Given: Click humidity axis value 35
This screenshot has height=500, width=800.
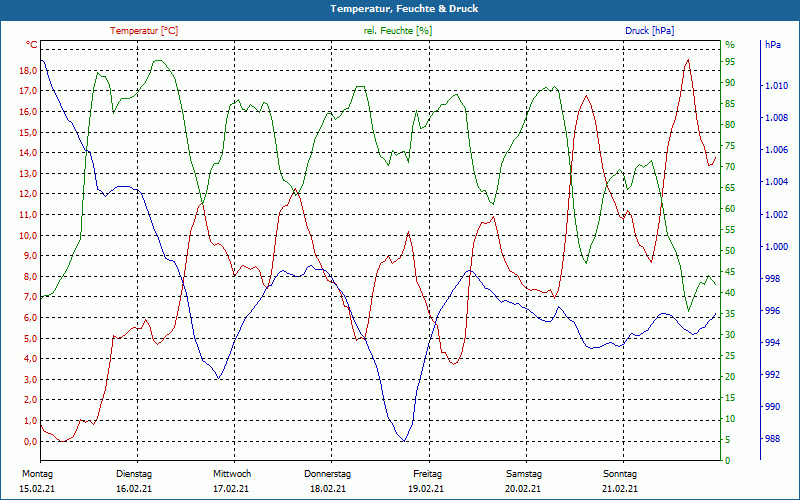Looking at the screenshot, I should tap(730, 314).
